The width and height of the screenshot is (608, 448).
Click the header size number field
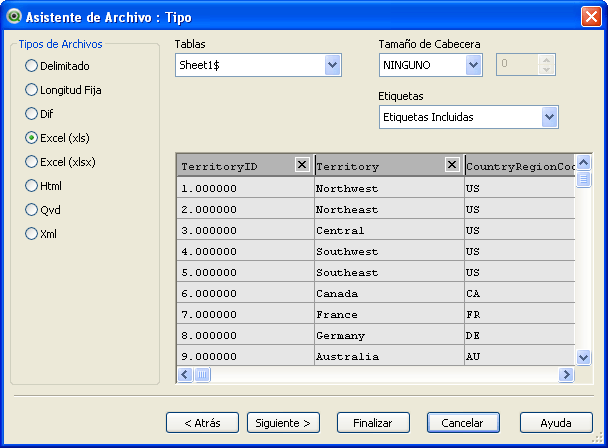pos(518,64)
